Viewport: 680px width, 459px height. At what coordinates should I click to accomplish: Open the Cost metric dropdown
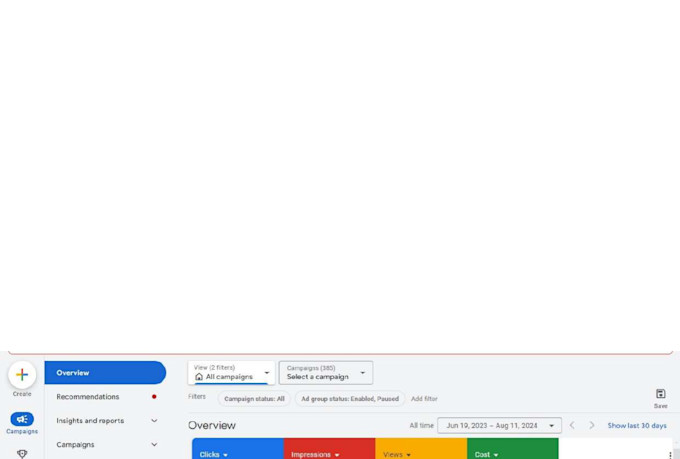click(x=486, y=454)
